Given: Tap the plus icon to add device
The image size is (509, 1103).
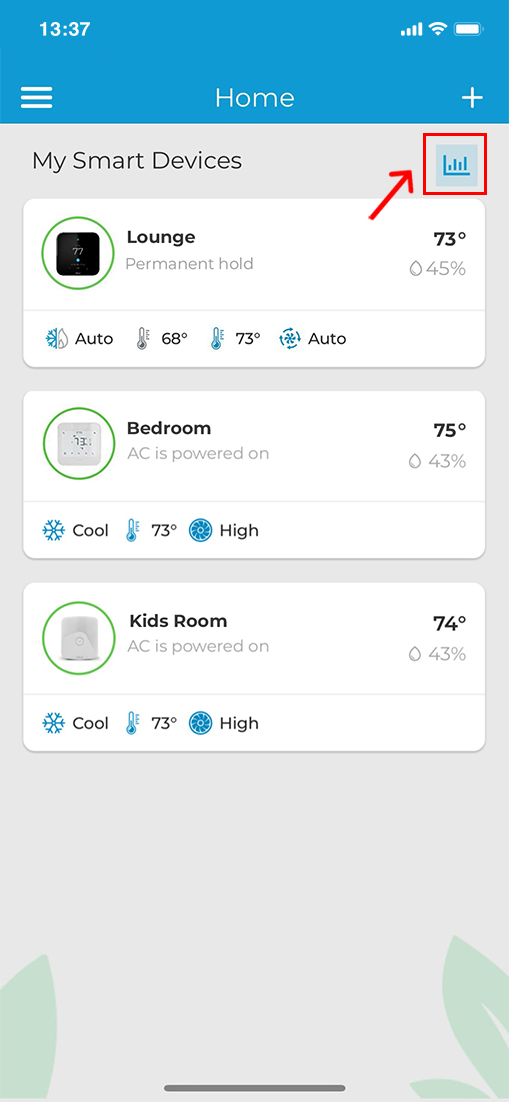Looking at the screenshot, I should (x=472, y=98).
